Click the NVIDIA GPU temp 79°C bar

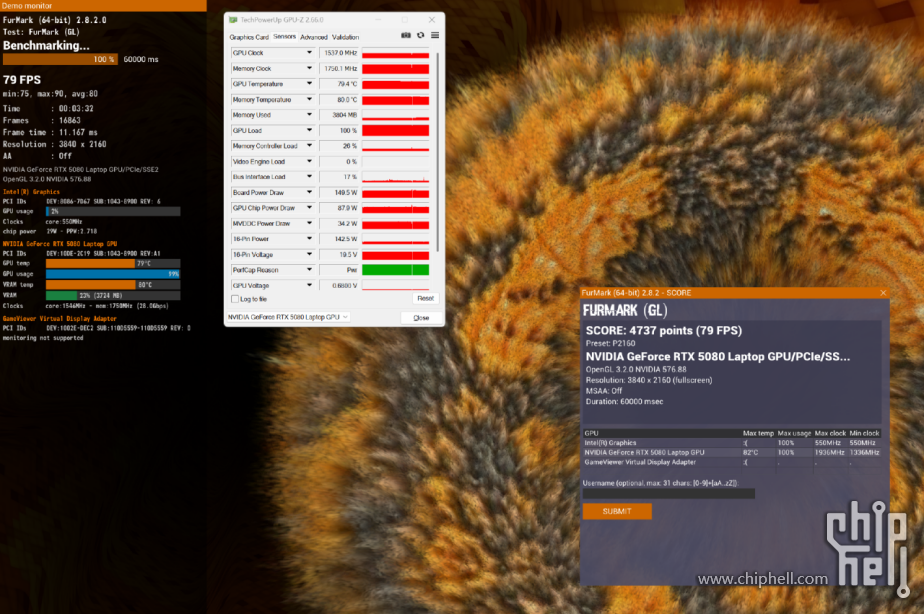[x=113, y=263]
